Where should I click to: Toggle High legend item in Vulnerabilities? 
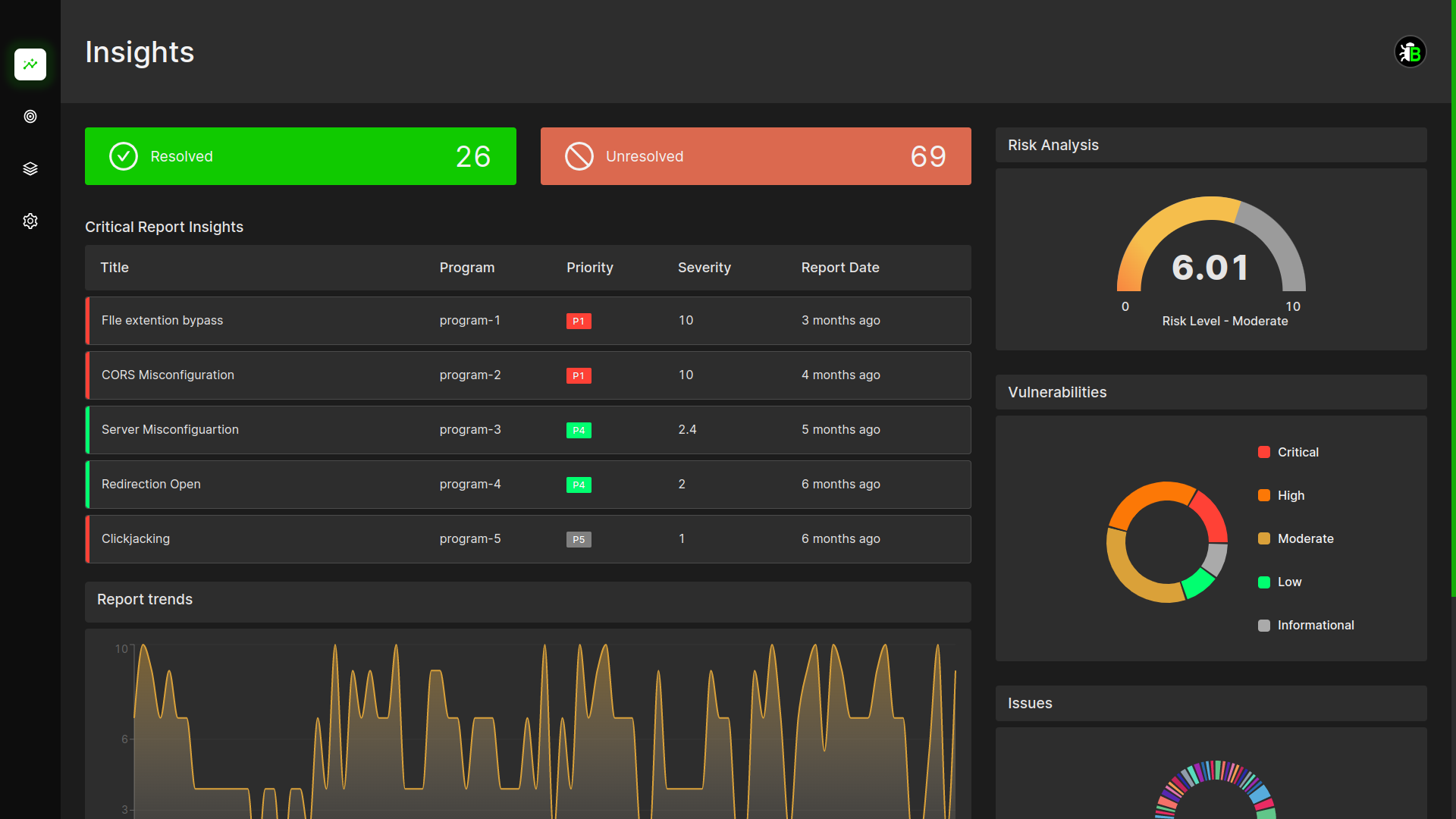[x=1291, y=495]
